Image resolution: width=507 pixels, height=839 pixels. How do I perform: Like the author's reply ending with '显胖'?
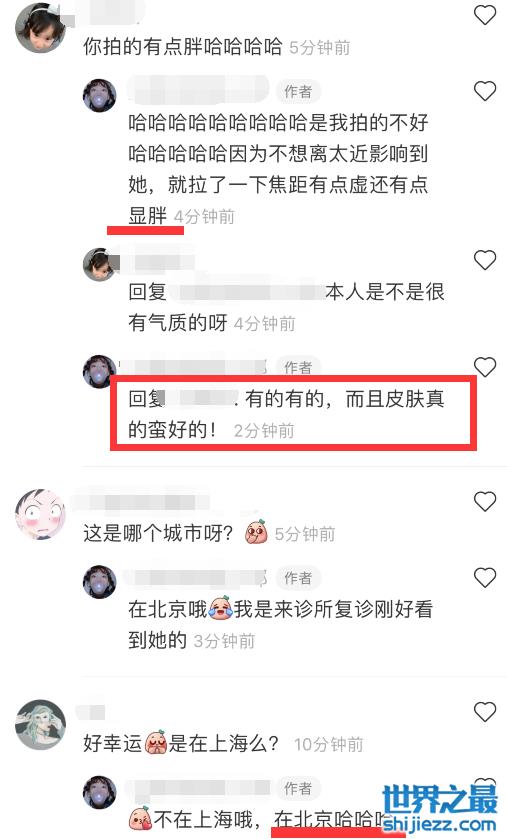coord(485,91)
